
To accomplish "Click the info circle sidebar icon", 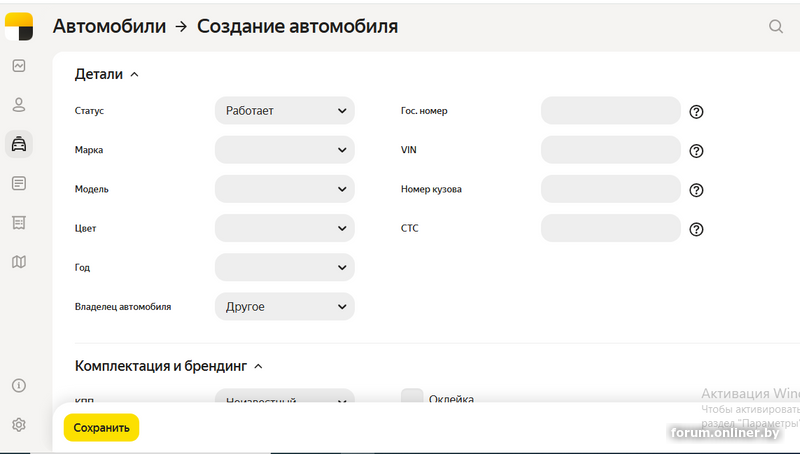I will [18, 386].
